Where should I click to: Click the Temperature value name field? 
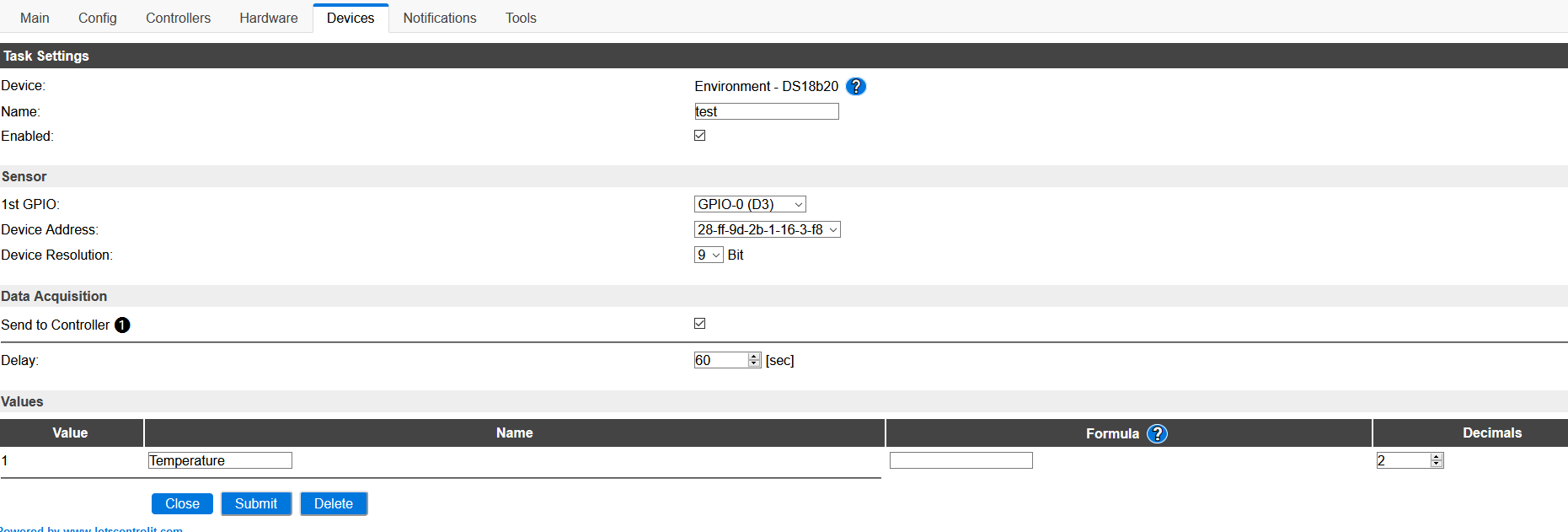(220, 460)
